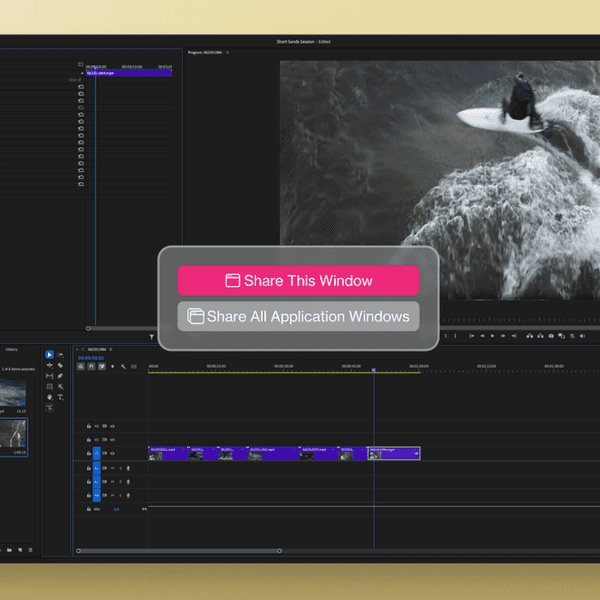The height and width of the screenshot is (600, 600).
Task: Click the Lift button
Action: pyautogui.click(x=530, y=336)
